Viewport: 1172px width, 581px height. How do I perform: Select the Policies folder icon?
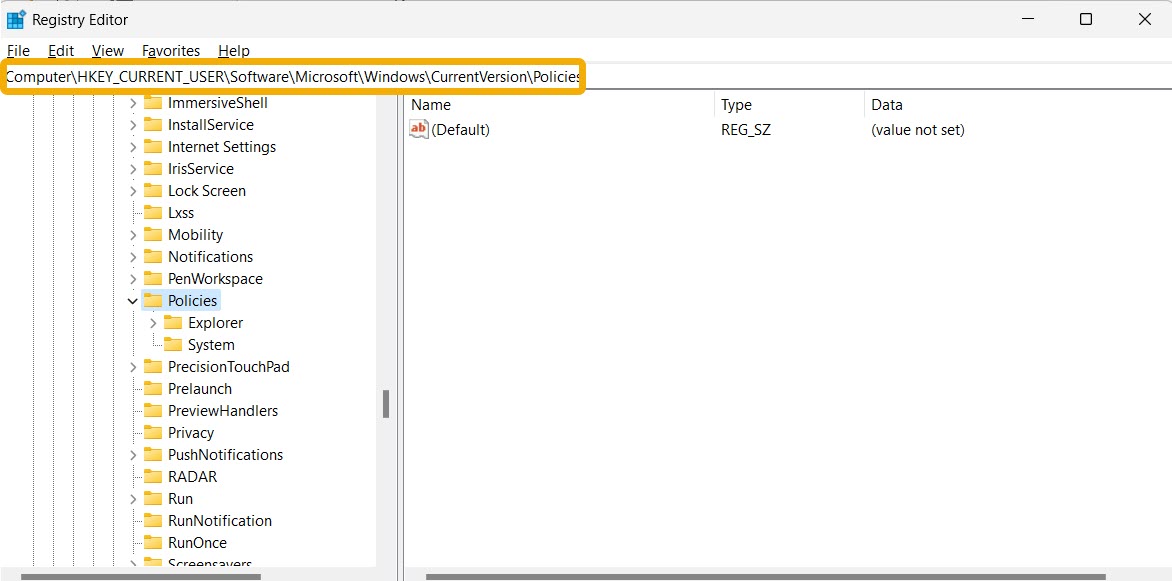(x=156, y=300)
